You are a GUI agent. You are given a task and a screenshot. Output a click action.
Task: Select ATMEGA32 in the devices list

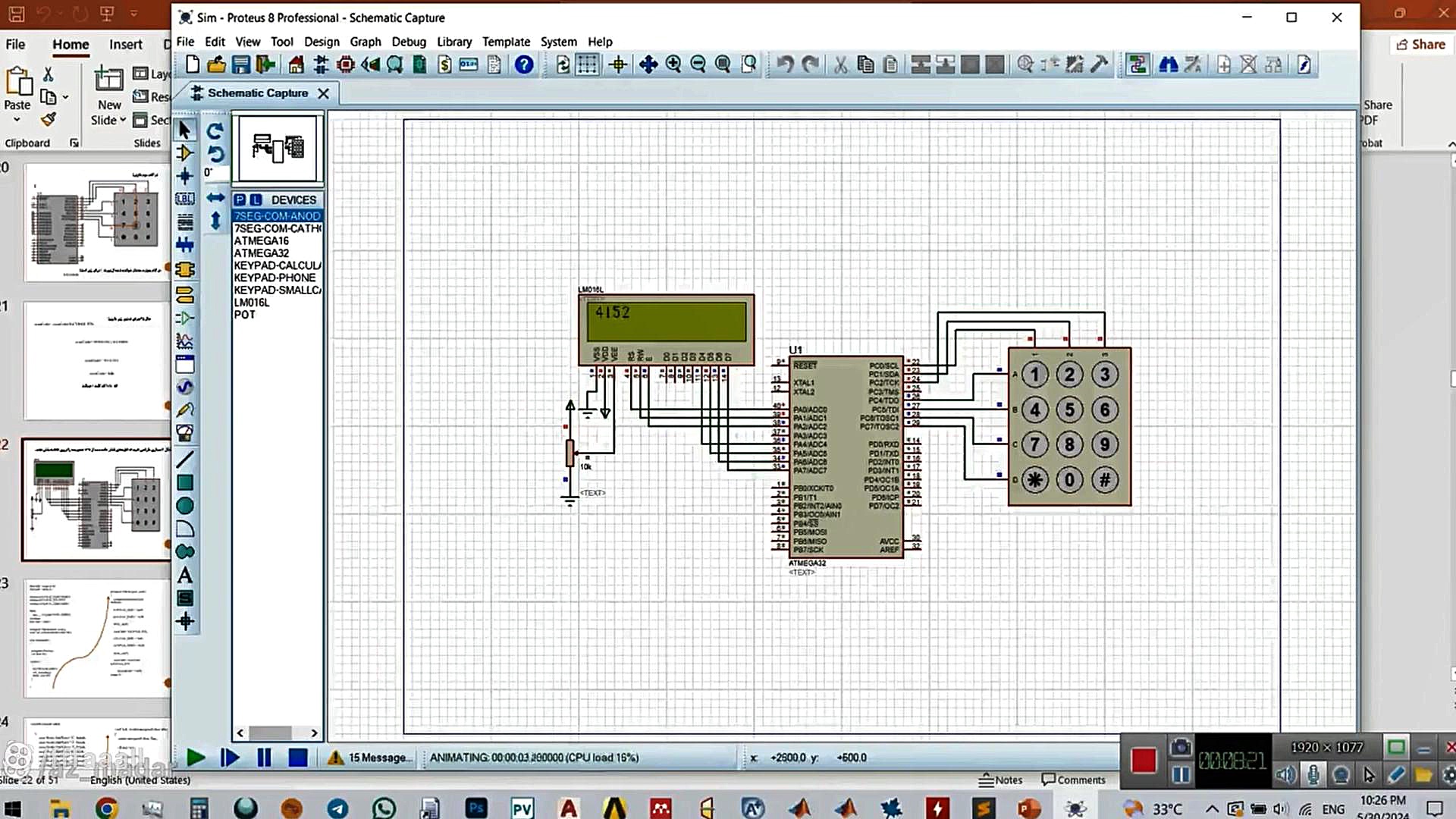262,253
